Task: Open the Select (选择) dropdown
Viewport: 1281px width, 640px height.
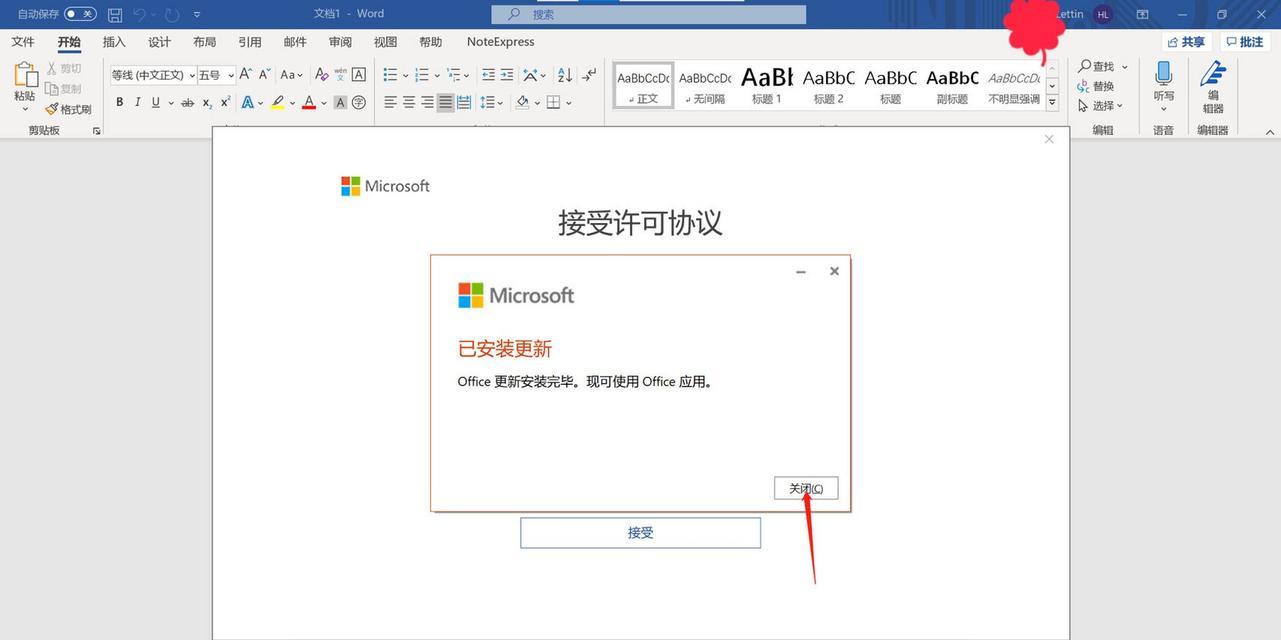Action: click(x=1101, y=105)
